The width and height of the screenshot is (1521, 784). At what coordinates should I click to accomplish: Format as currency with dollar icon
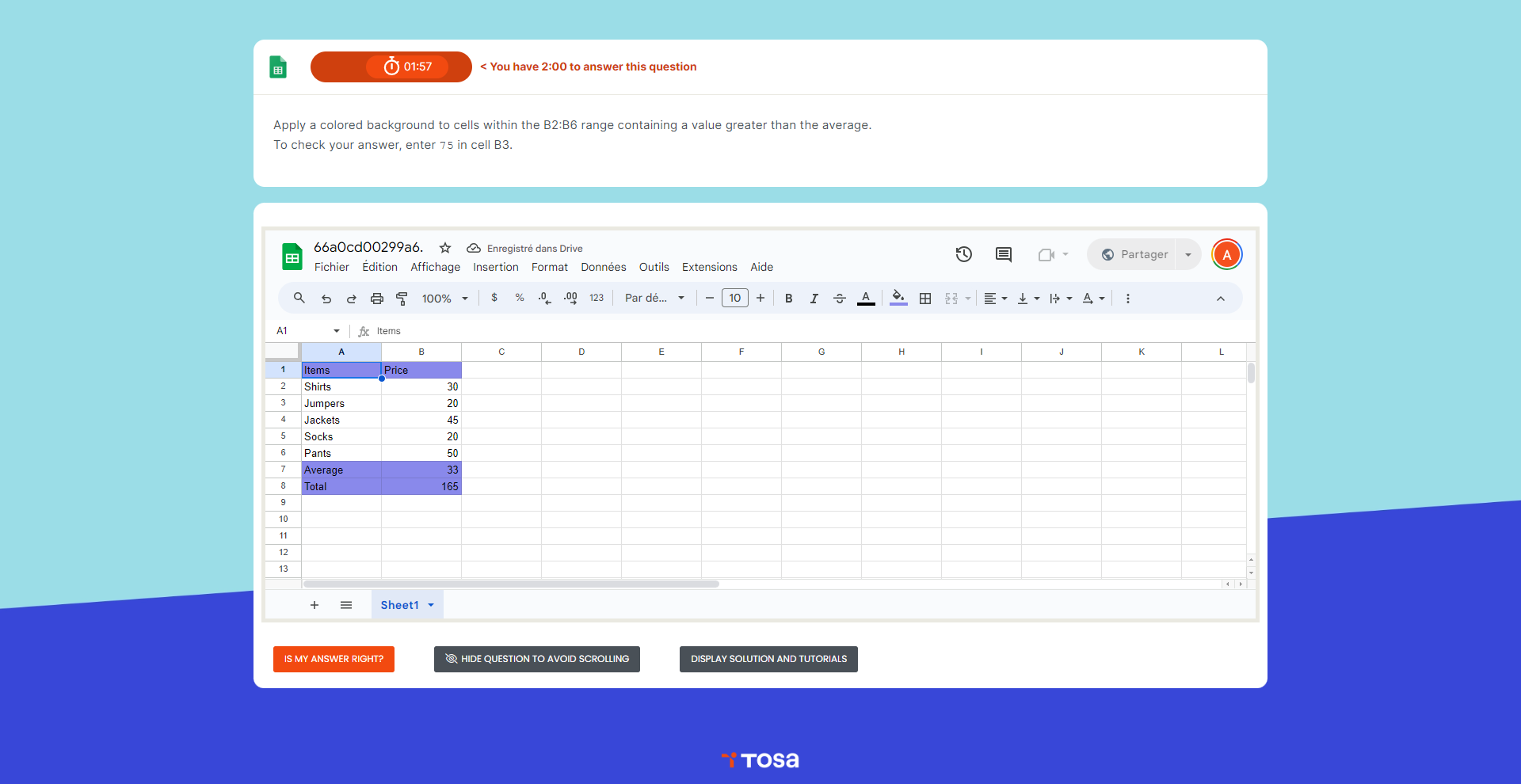pyautogui.click(x=494, y=298)
